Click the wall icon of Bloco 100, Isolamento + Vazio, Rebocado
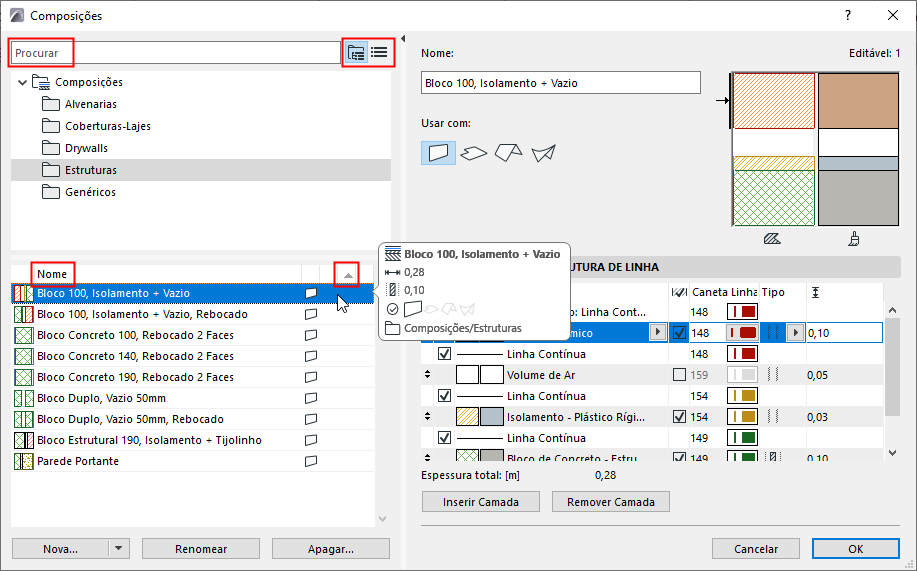 click(311, 314)
